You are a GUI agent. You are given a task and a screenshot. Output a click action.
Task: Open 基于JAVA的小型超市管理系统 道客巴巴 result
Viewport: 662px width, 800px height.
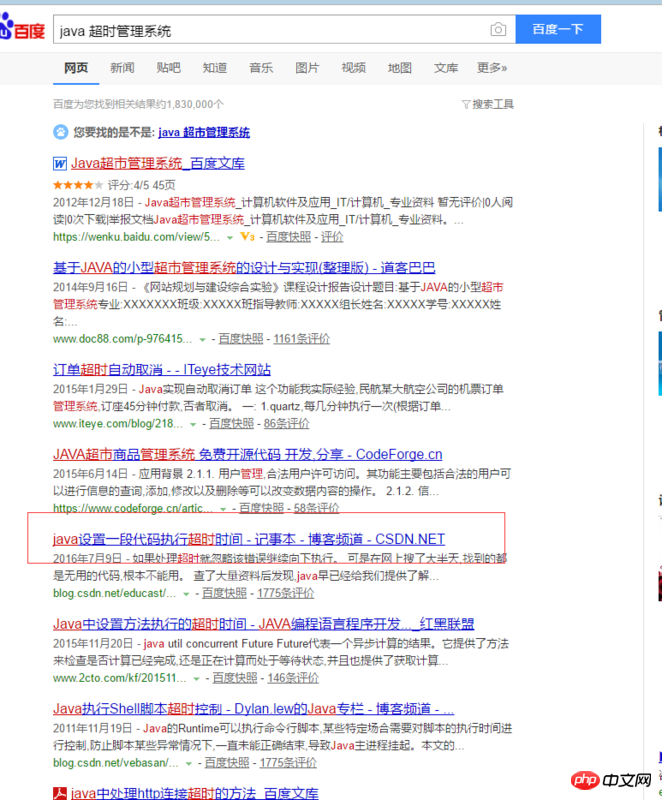[x=244, y=267]
